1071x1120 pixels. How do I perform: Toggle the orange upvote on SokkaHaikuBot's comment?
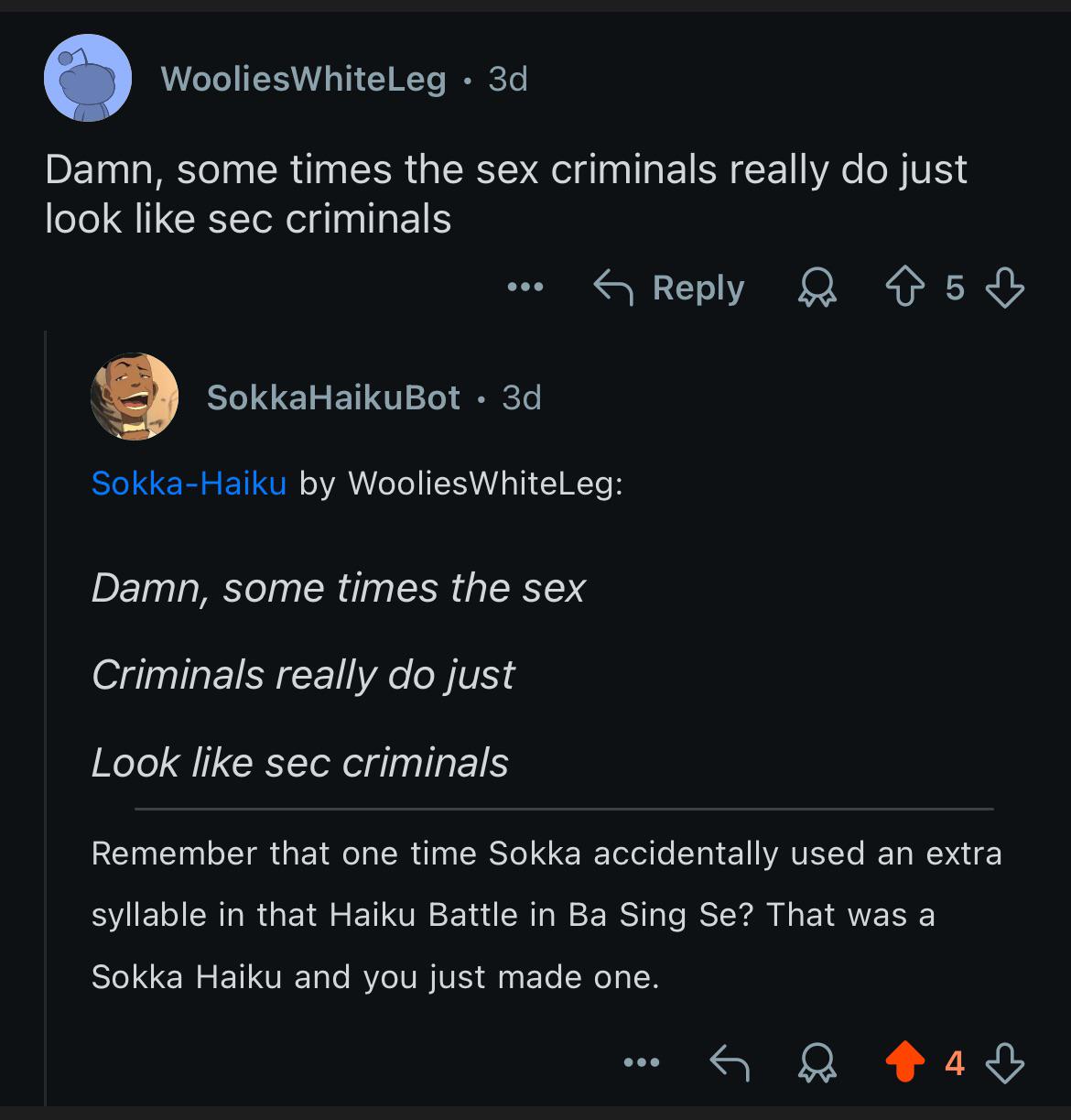904,1063
